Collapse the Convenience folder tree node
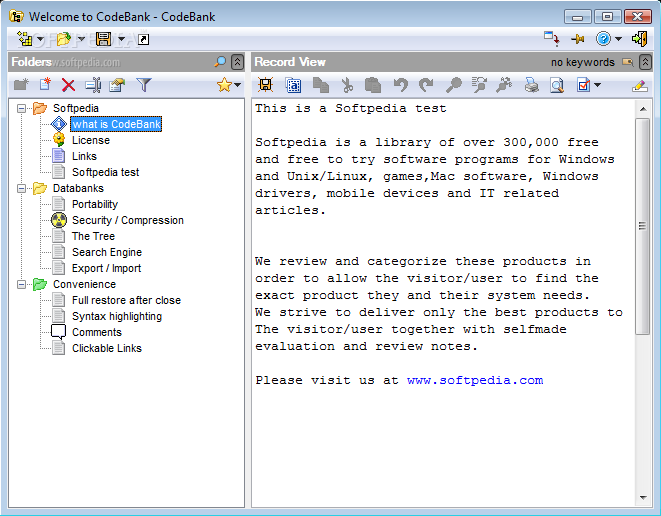This screenshot has height=516, width=661. [x=21, y=285]
